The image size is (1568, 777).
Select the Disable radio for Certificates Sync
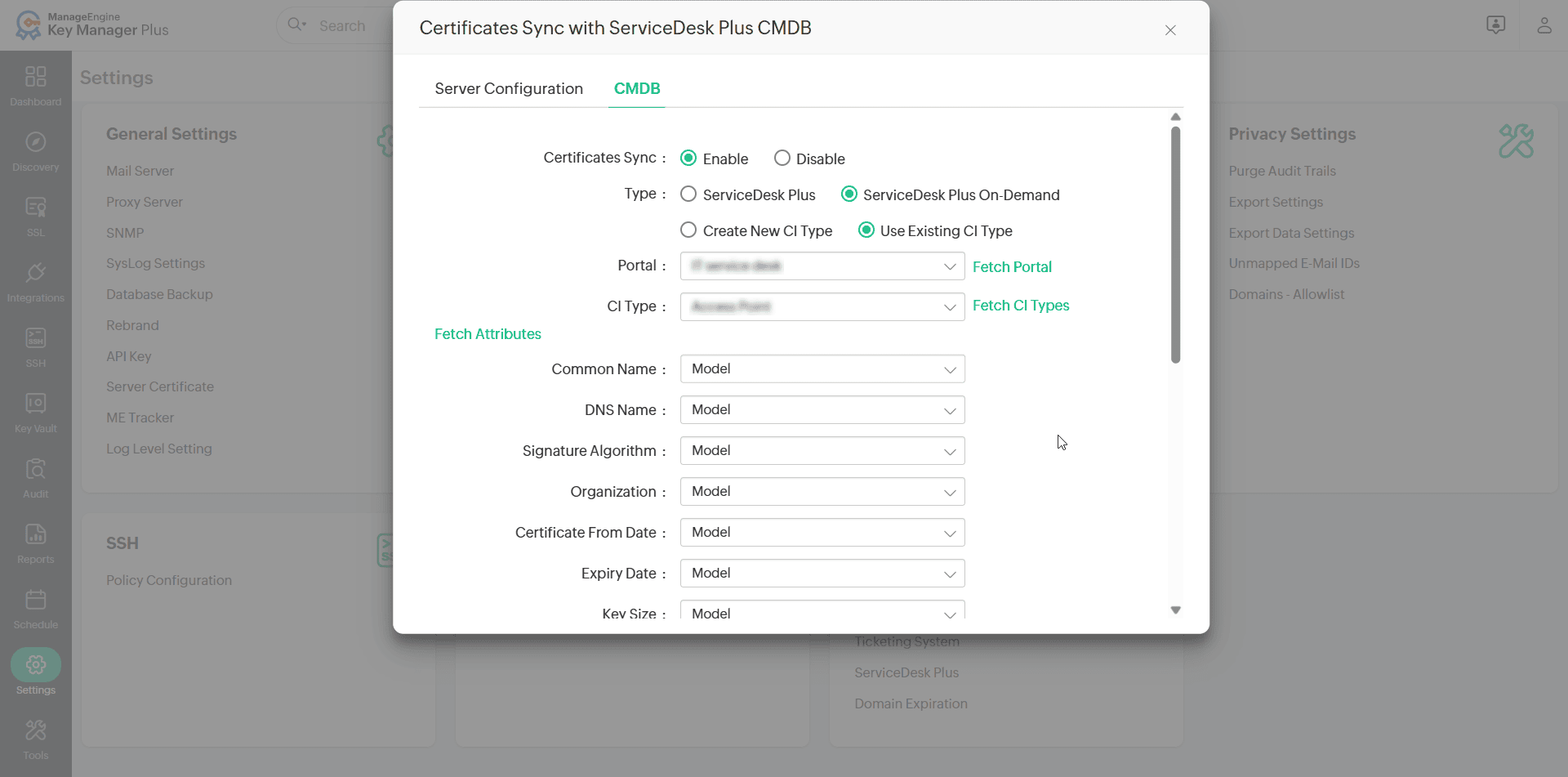[782, 158]
